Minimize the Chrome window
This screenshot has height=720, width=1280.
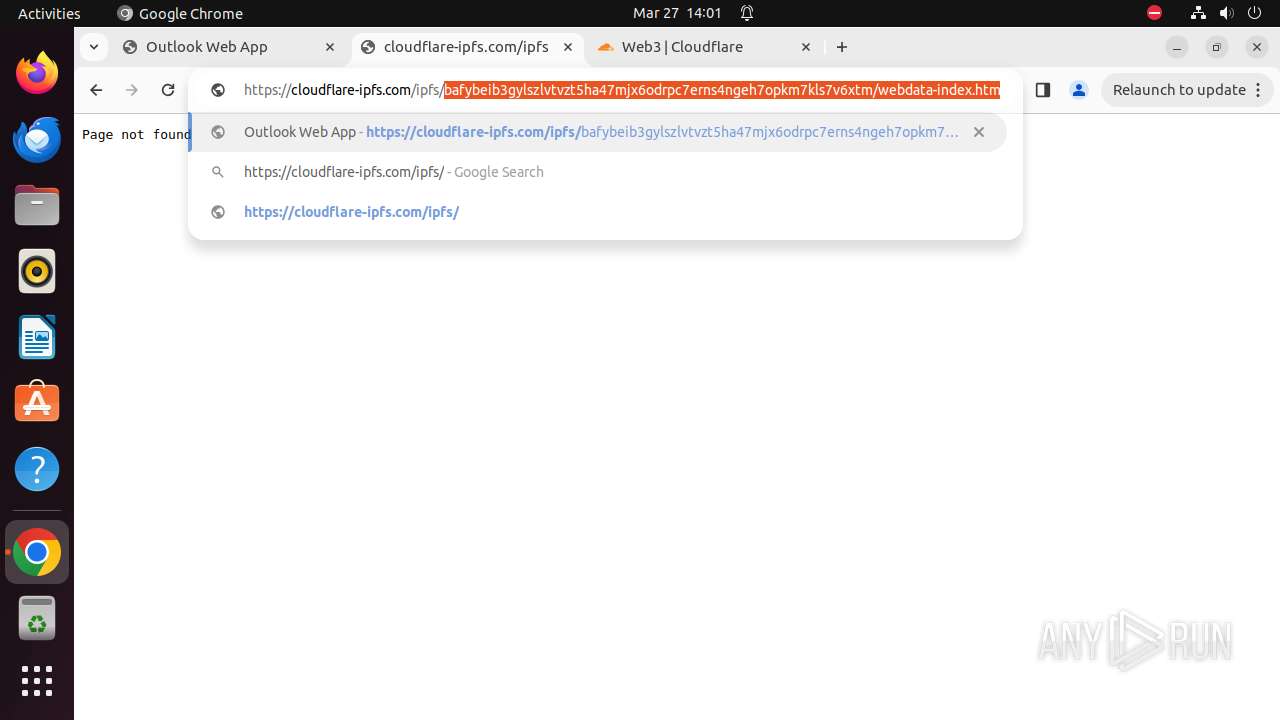1177,47
